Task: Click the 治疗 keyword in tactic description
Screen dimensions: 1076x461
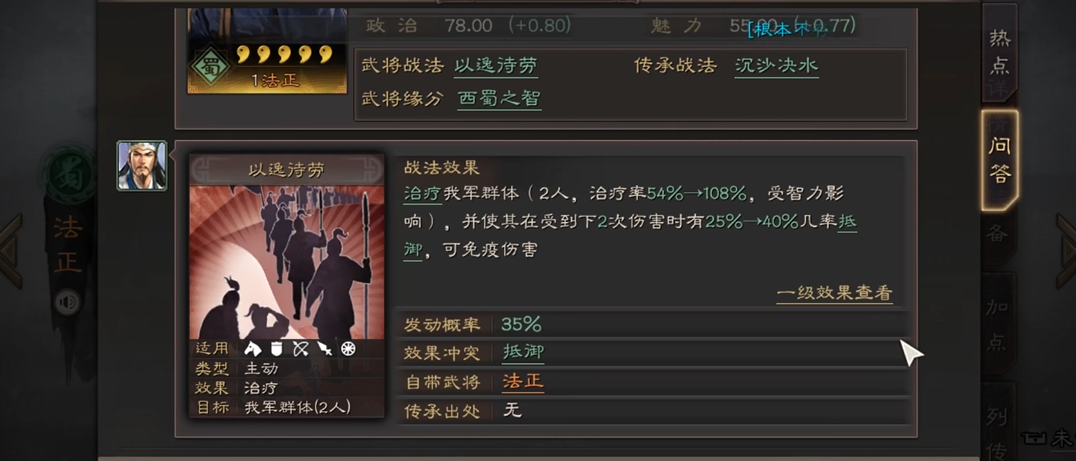Action: (x=423, y=194)
